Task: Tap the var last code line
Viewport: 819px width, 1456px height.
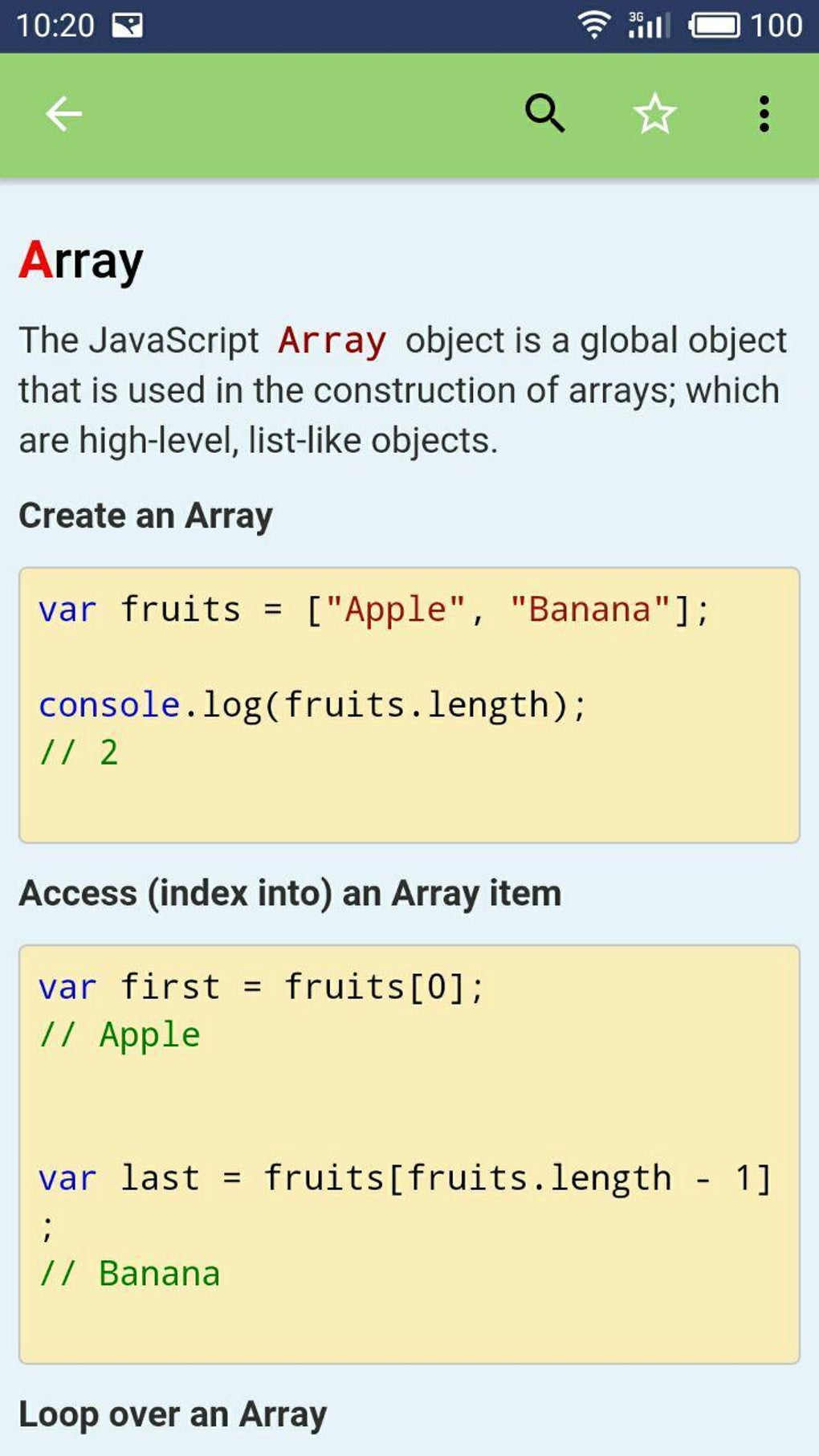Action: coord(404,1178)
